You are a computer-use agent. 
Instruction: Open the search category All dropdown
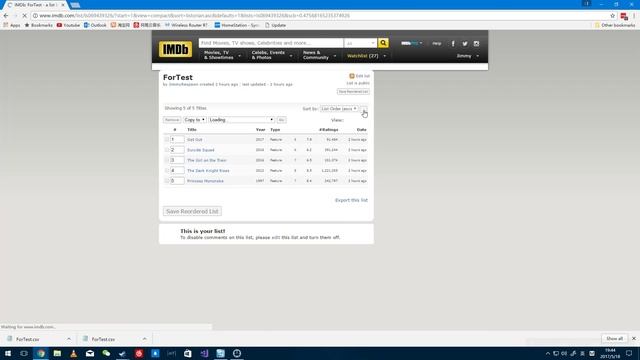tap(360, 43)
